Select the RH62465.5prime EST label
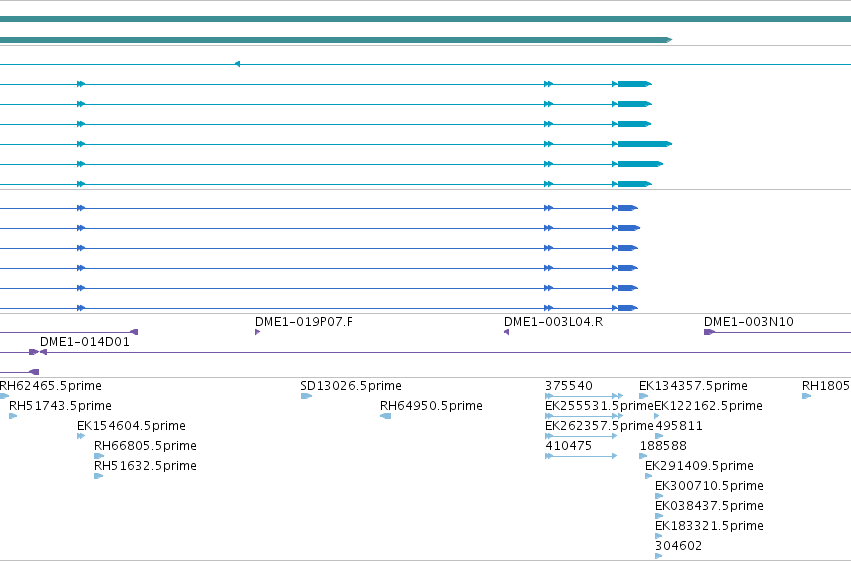 pos(50,386)
